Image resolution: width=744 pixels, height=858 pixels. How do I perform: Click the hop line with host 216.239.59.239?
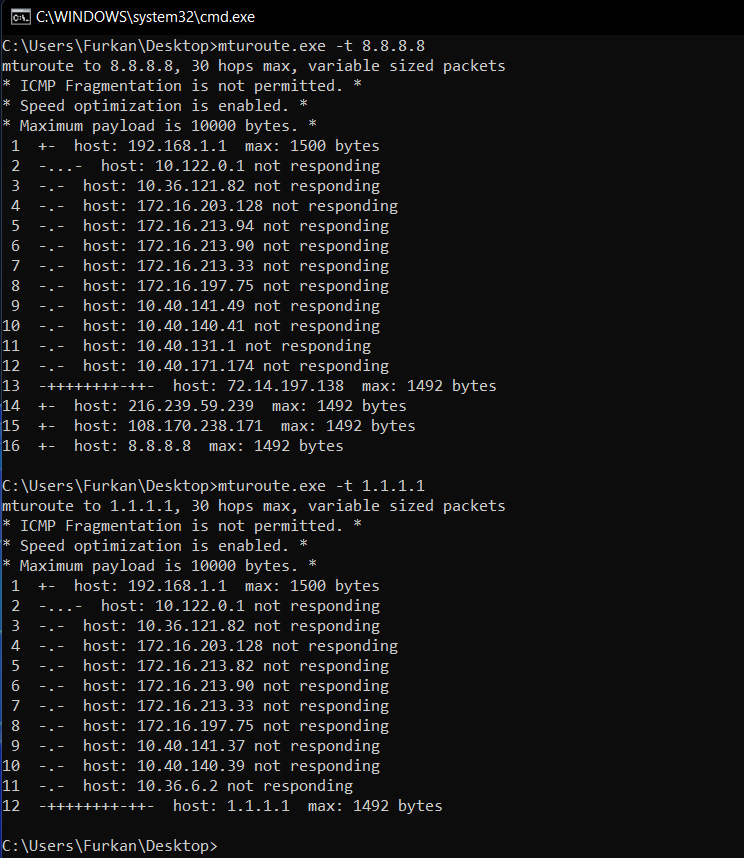coord(204,406)
